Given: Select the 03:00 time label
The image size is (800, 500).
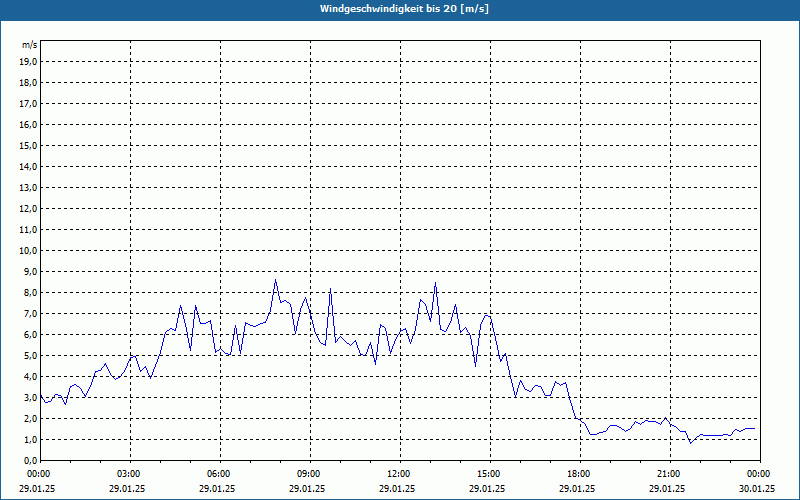Looking at the screenshot, I should point(129,474).
